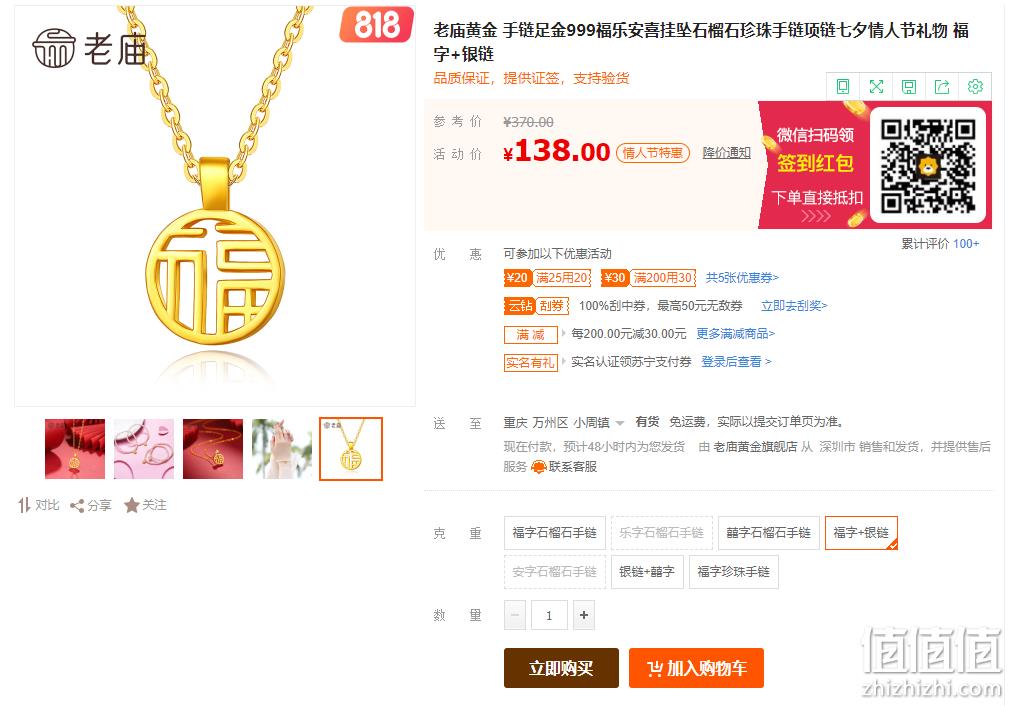Open the delivery location dropdown 重庆 万州区

[564, 422]
